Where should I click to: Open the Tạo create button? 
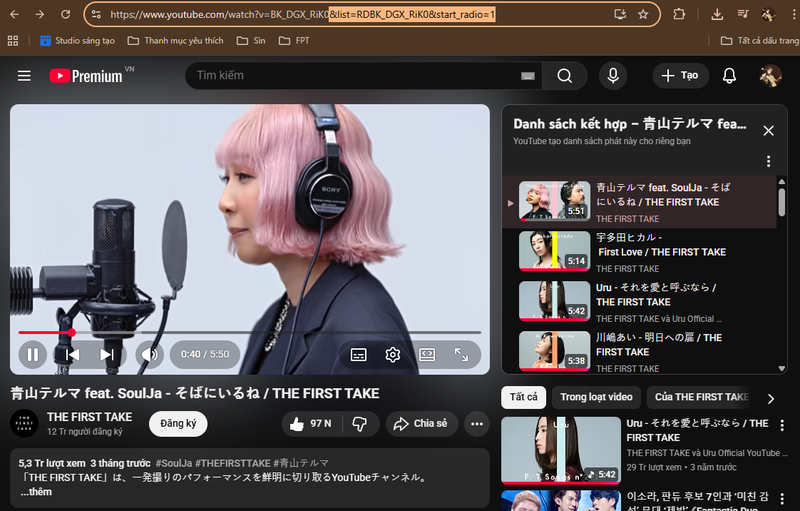681,75
